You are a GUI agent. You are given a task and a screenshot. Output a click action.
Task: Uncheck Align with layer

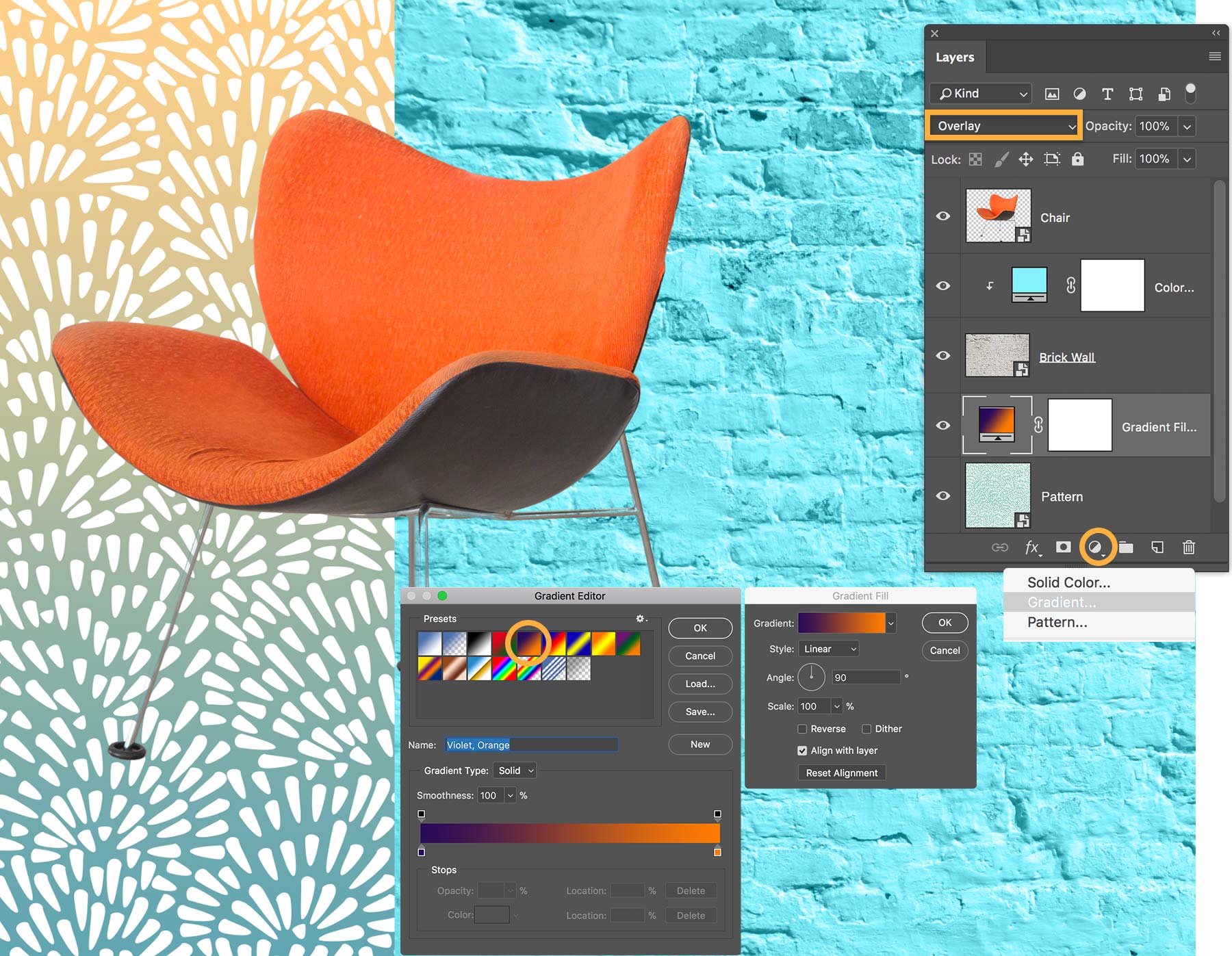(x=801, y=751)
